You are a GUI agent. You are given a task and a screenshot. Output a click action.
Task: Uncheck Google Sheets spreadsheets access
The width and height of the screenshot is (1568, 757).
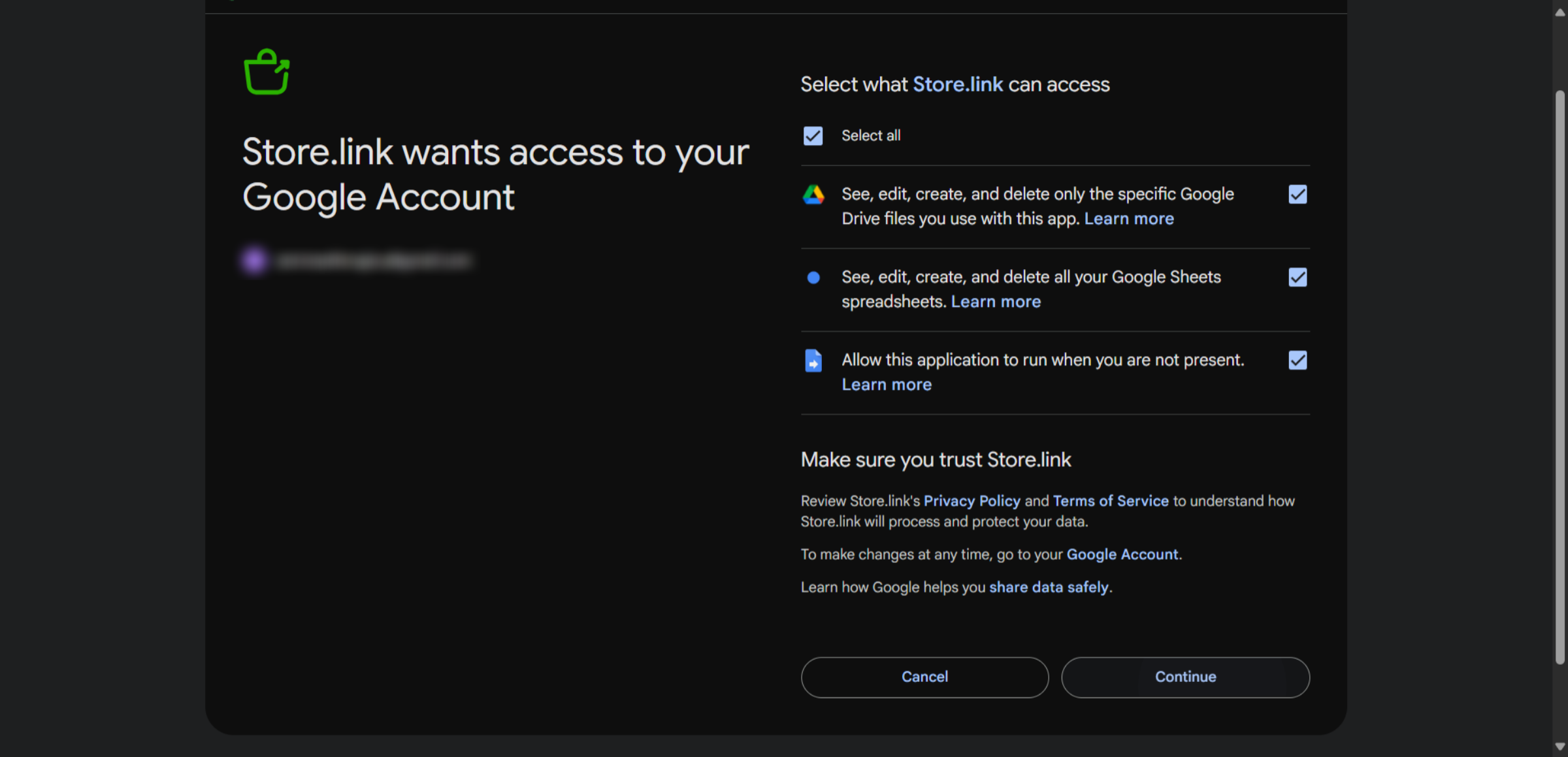pos(1298,278)
